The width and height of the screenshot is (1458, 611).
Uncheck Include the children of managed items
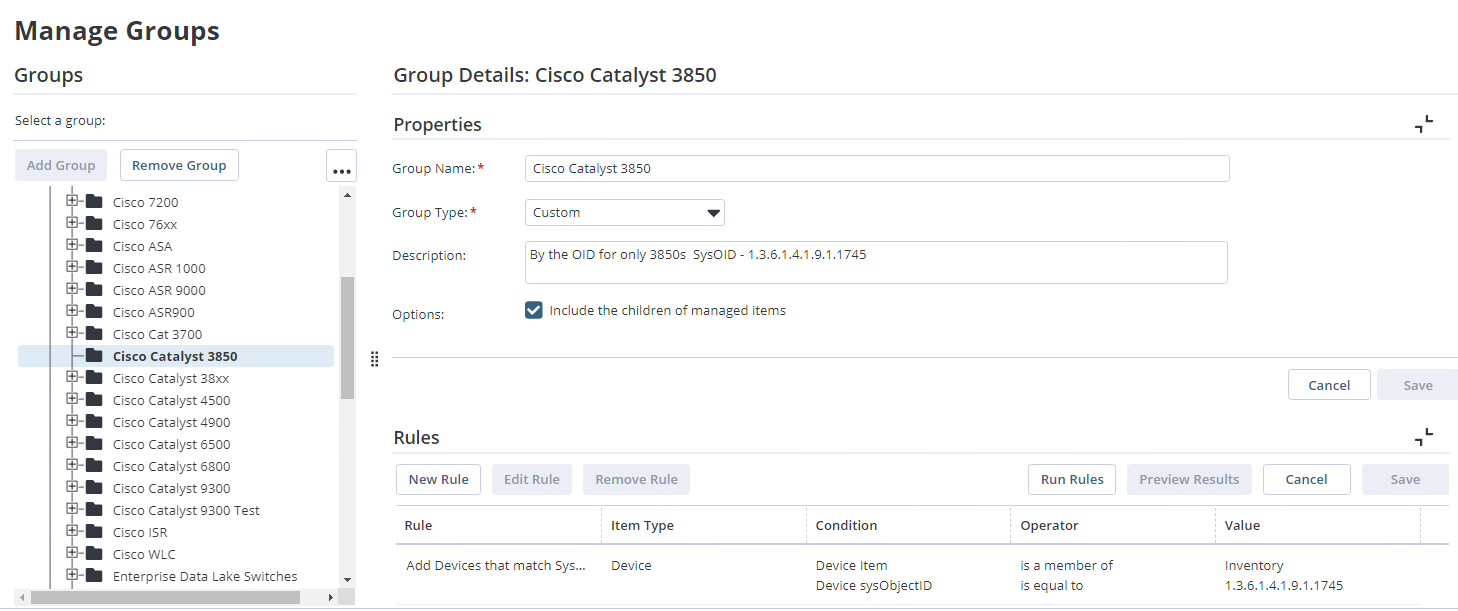[533, 310]
